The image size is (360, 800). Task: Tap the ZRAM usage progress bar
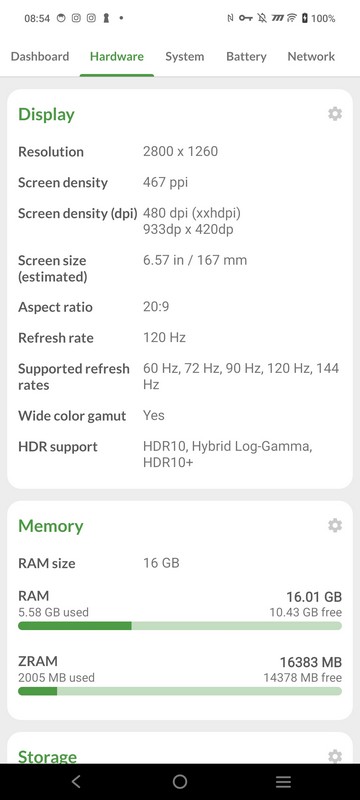179,691
